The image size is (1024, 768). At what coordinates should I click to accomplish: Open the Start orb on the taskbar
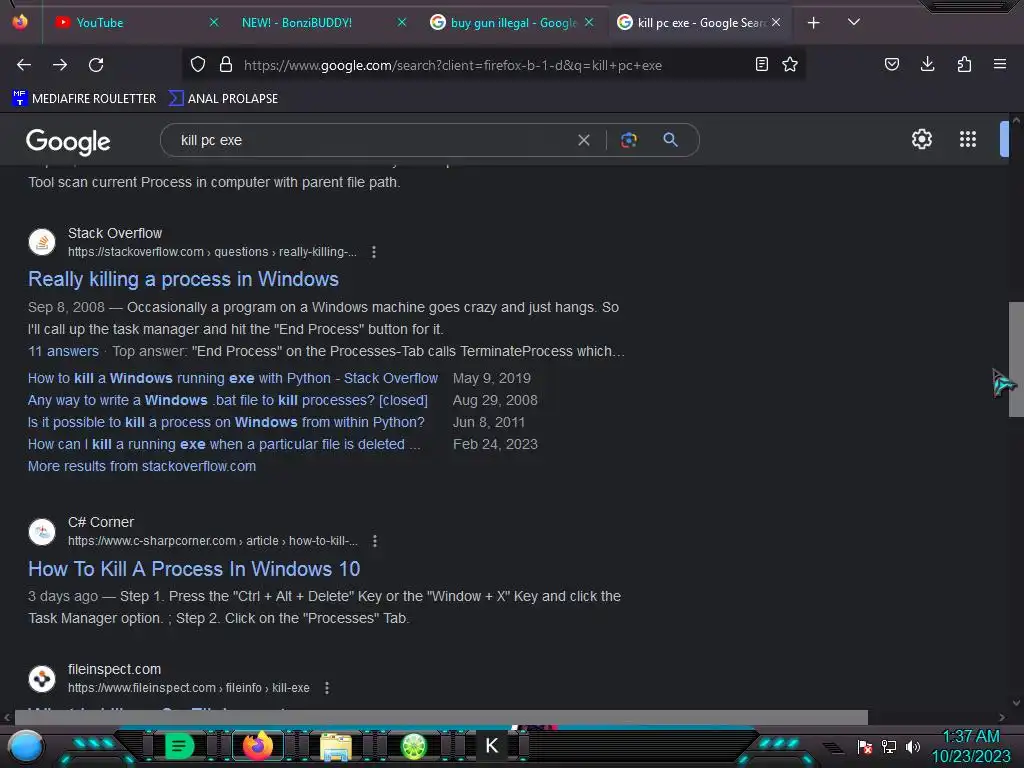(x=26, y=746)
